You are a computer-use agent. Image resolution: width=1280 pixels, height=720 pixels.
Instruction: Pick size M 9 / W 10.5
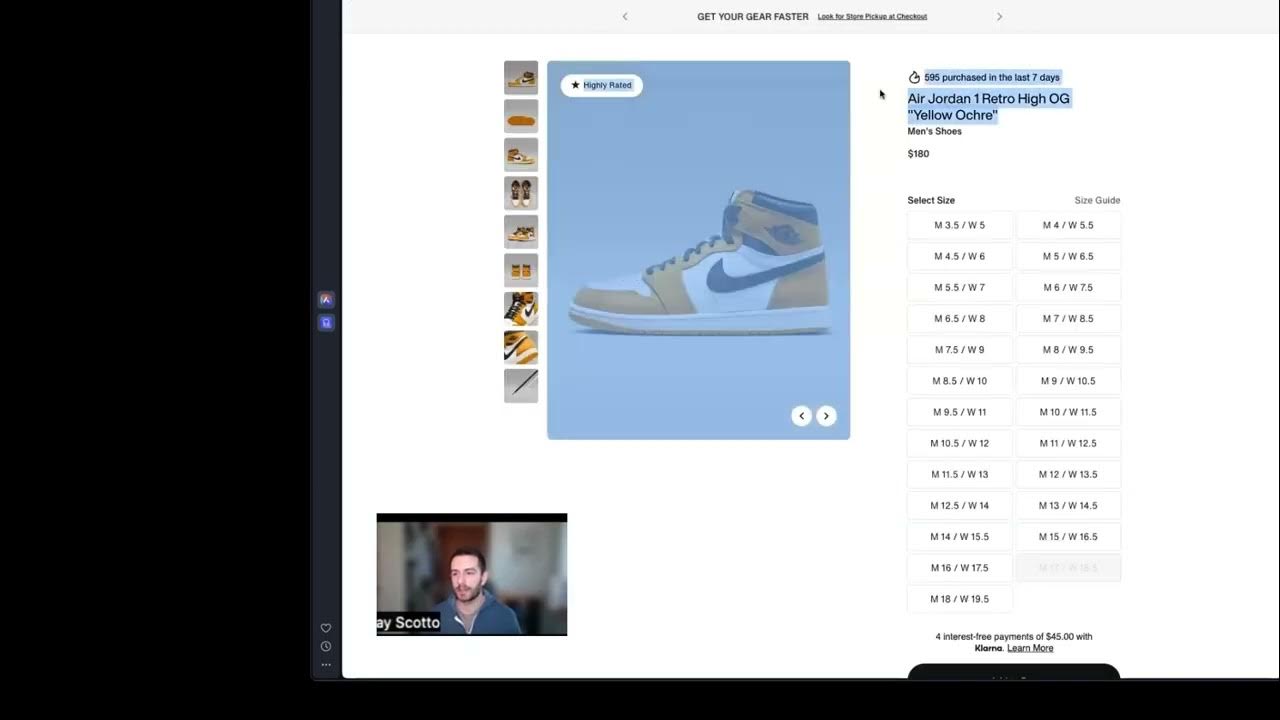[x=1068, y=381]
